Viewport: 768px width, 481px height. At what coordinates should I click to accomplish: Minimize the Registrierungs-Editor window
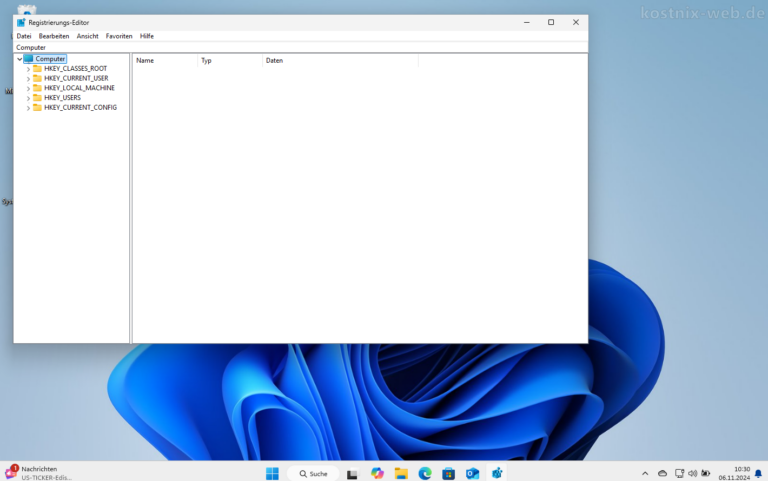point(527,23)
